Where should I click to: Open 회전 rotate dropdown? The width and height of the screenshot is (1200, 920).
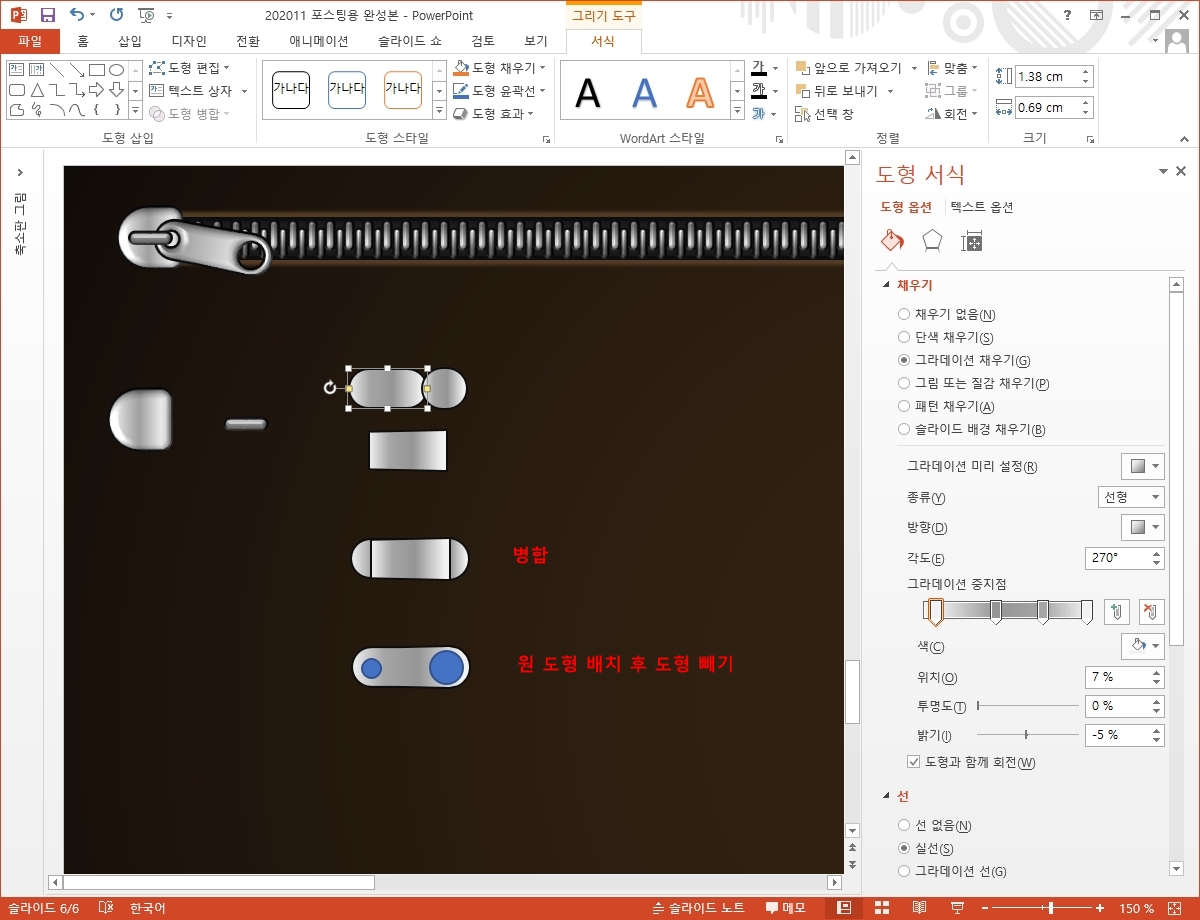click(952, 114)
